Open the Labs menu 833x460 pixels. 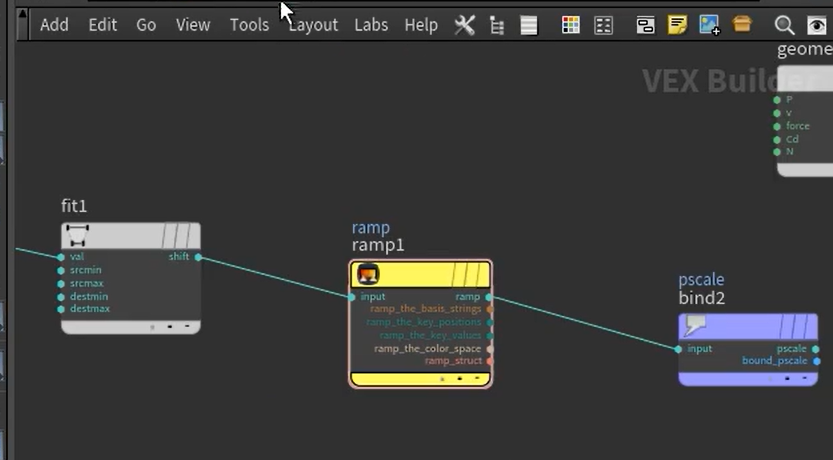point(371,25)
